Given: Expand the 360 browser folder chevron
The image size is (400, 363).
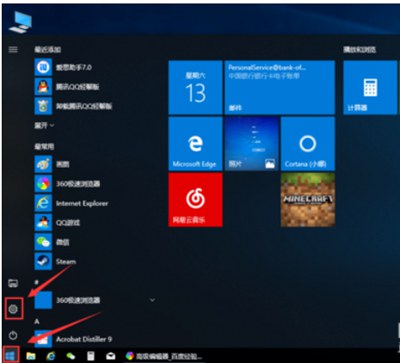Looking at the screenshot, I should click(152, 300).
